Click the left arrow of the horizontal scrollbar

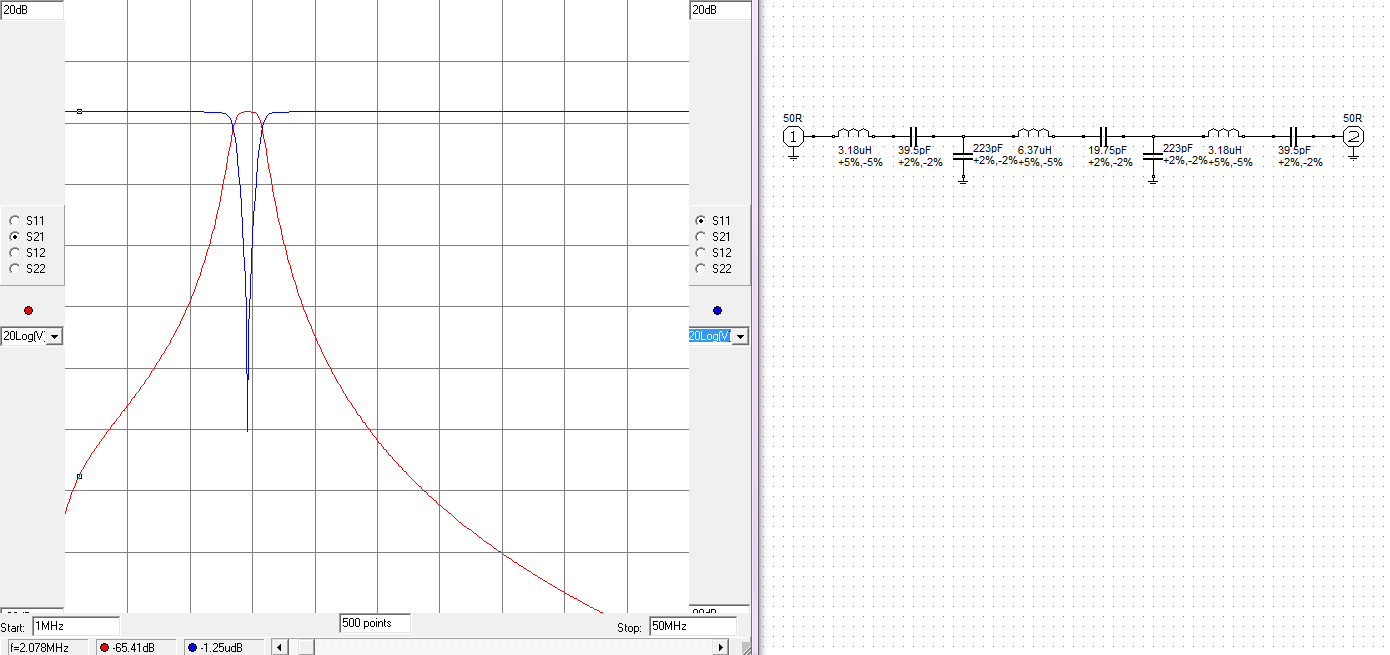tap(280, 647)
